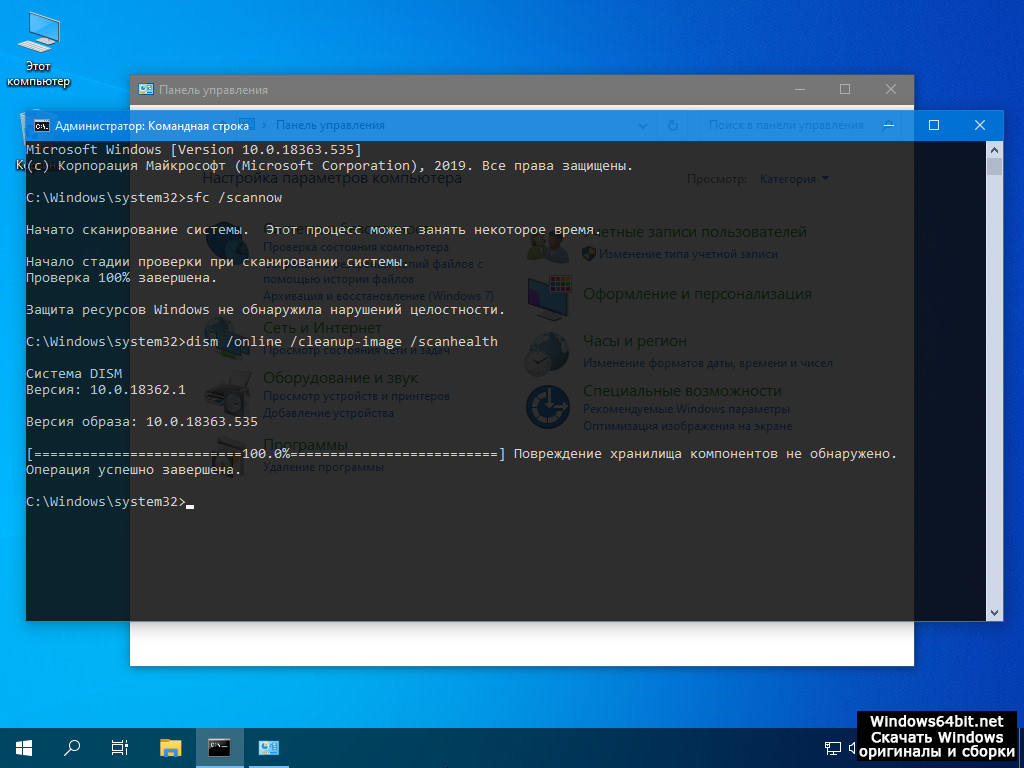Open the Command Prompt title bar system icon

pyautogui.click(x=41, y=126)
